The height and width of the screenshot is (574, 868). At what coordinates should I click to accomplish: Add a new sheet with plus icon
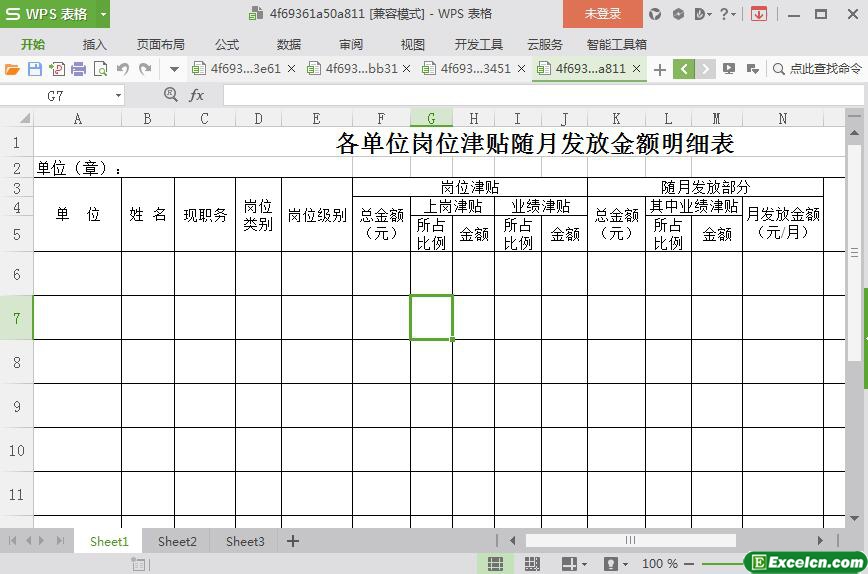(293, 541)
